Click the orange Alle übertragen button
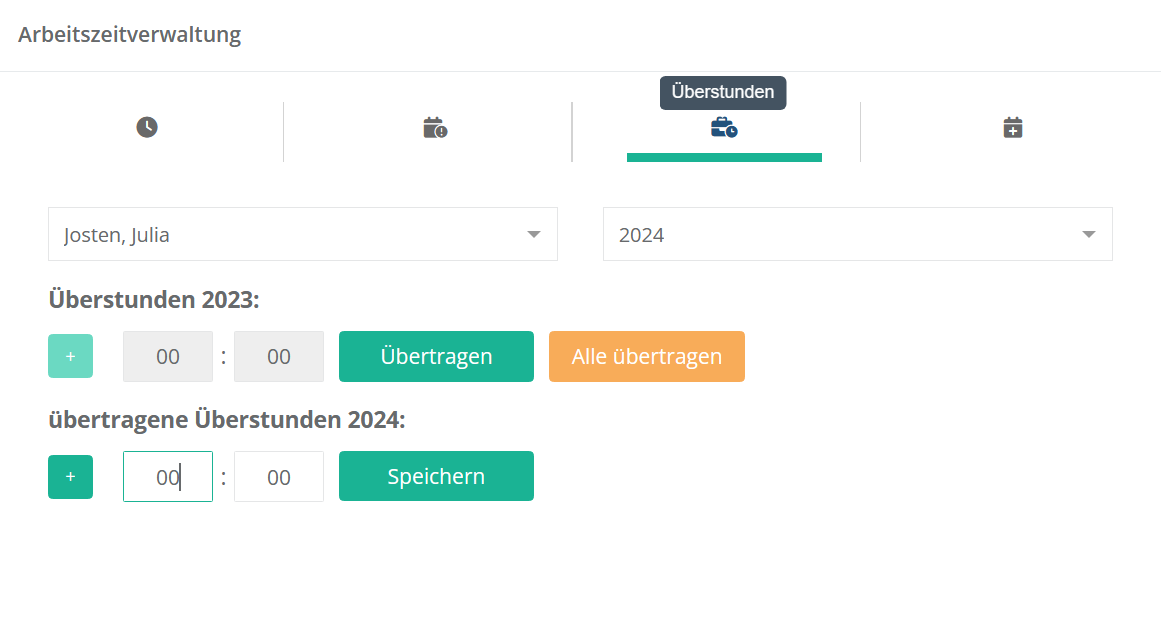The height and width of the screenshot is (634, 1161). (647, 357)
